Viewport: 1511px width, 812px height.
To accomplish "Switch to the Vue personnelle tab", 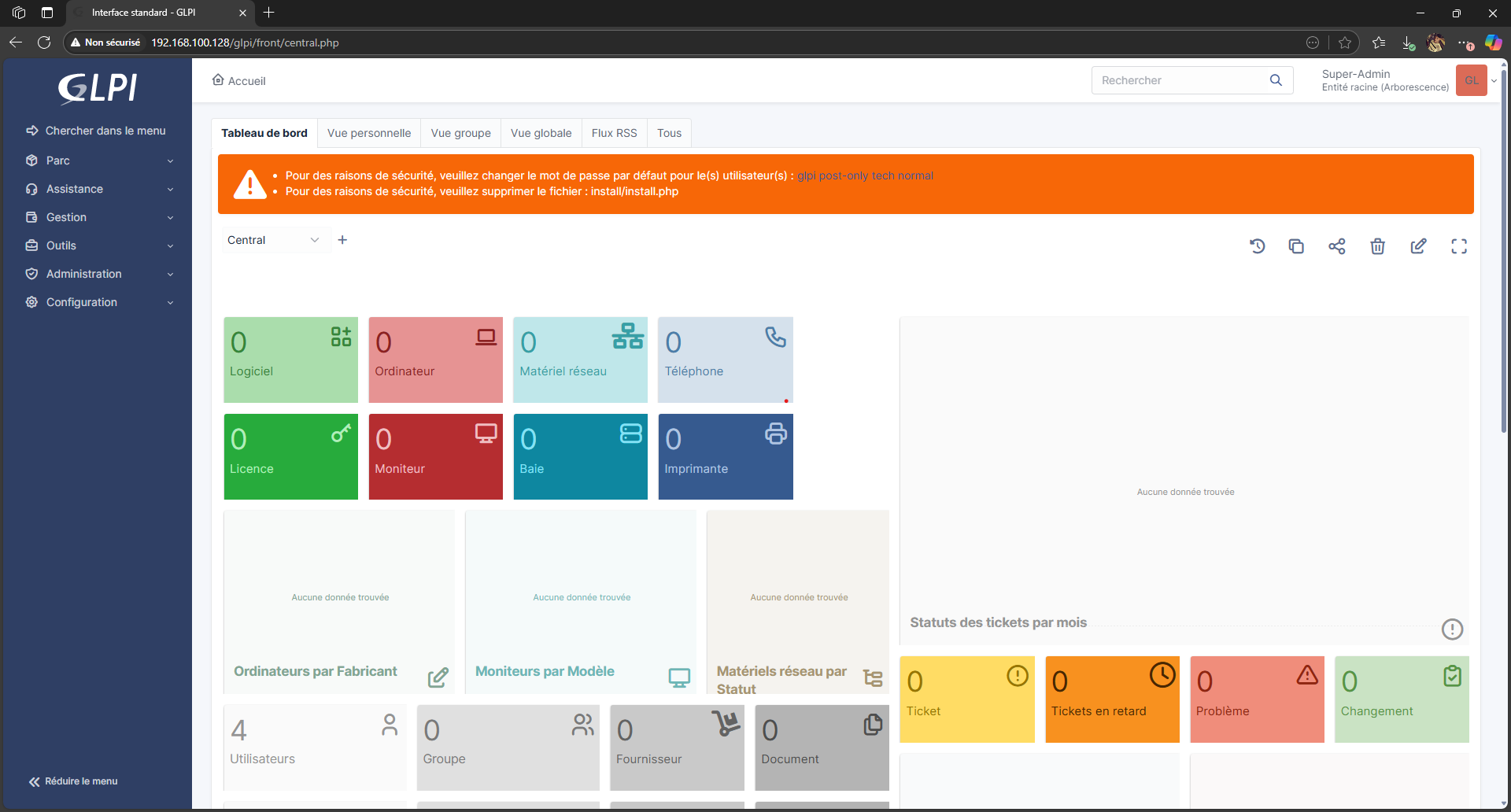I will tap(369, 133).
